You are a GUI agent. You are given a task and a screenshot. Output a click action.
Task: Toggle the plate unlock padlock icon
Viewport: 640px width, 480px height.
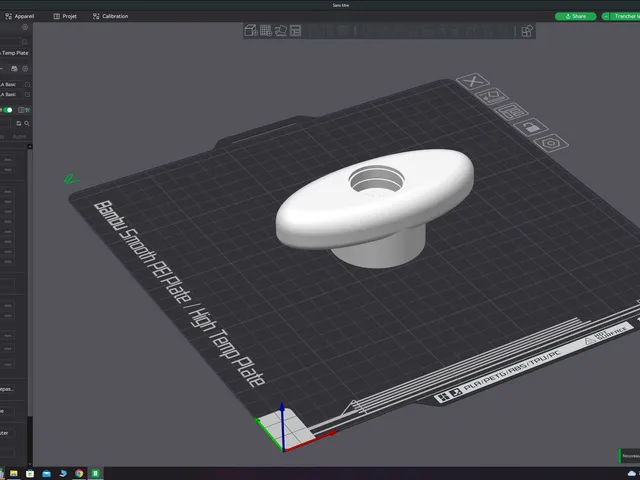click(x=531, y=127)
